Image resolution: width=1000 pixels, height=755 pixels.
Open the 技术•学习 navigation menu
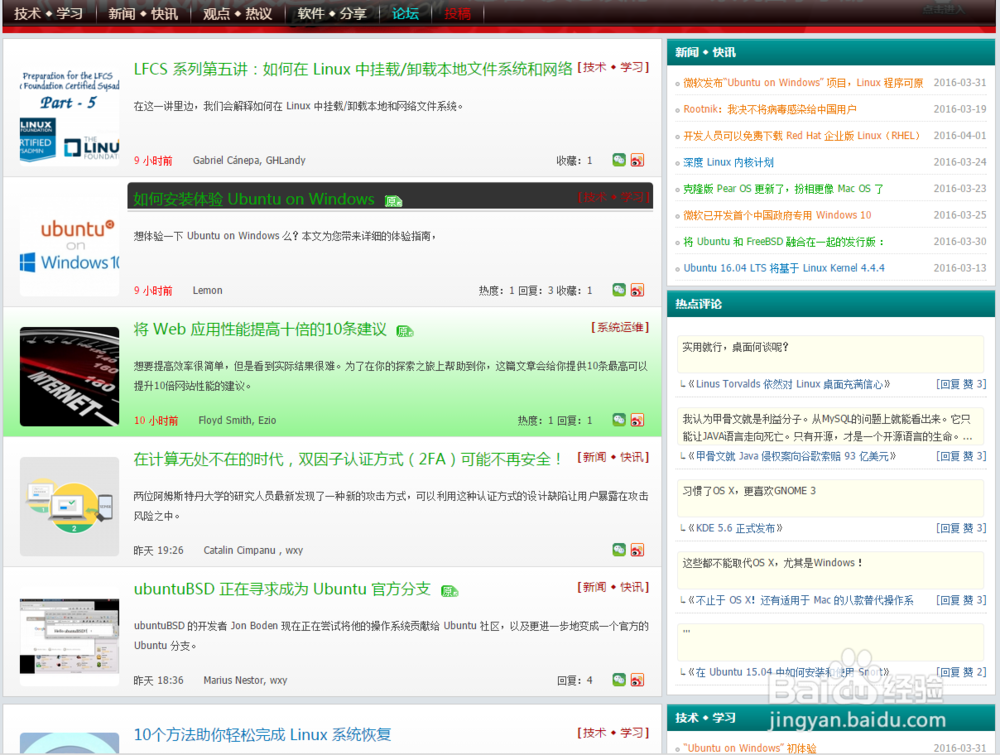(x=48, y=13)
